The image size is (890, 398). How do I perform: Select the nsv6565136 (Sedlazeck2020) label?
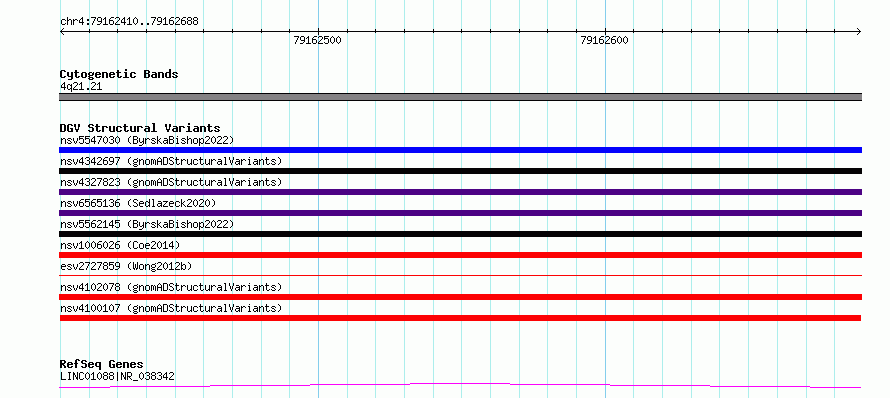138,203
